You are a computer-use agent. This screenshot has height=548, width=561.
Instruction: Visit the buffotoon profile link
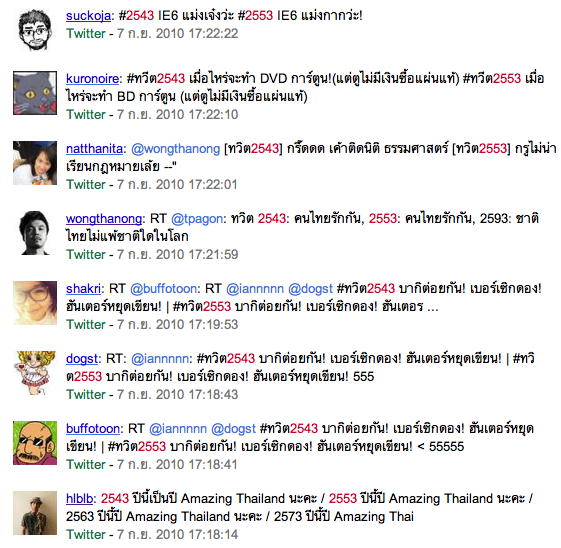[x=93, y=429]
